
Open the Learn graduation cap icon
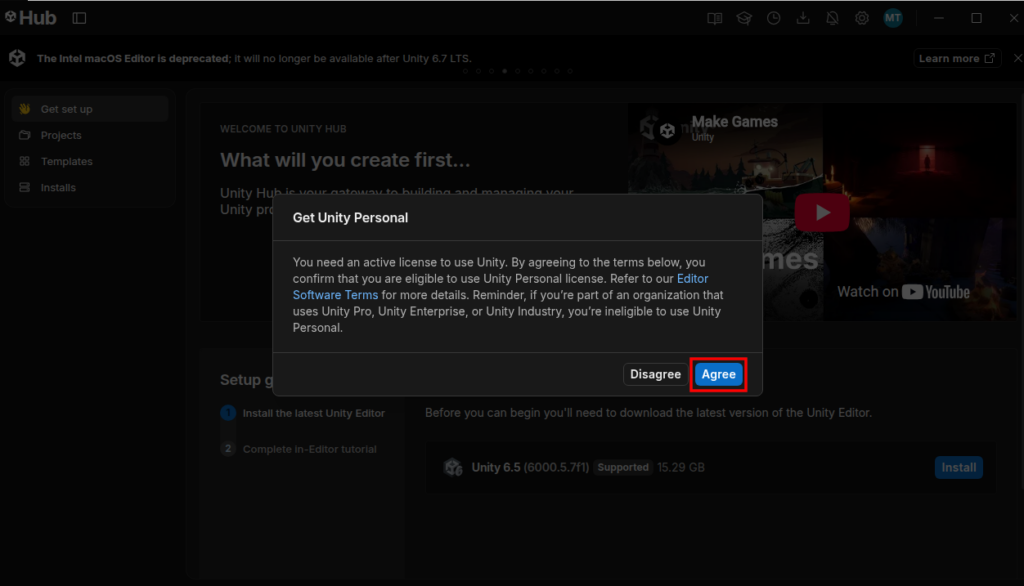point(744,18)
